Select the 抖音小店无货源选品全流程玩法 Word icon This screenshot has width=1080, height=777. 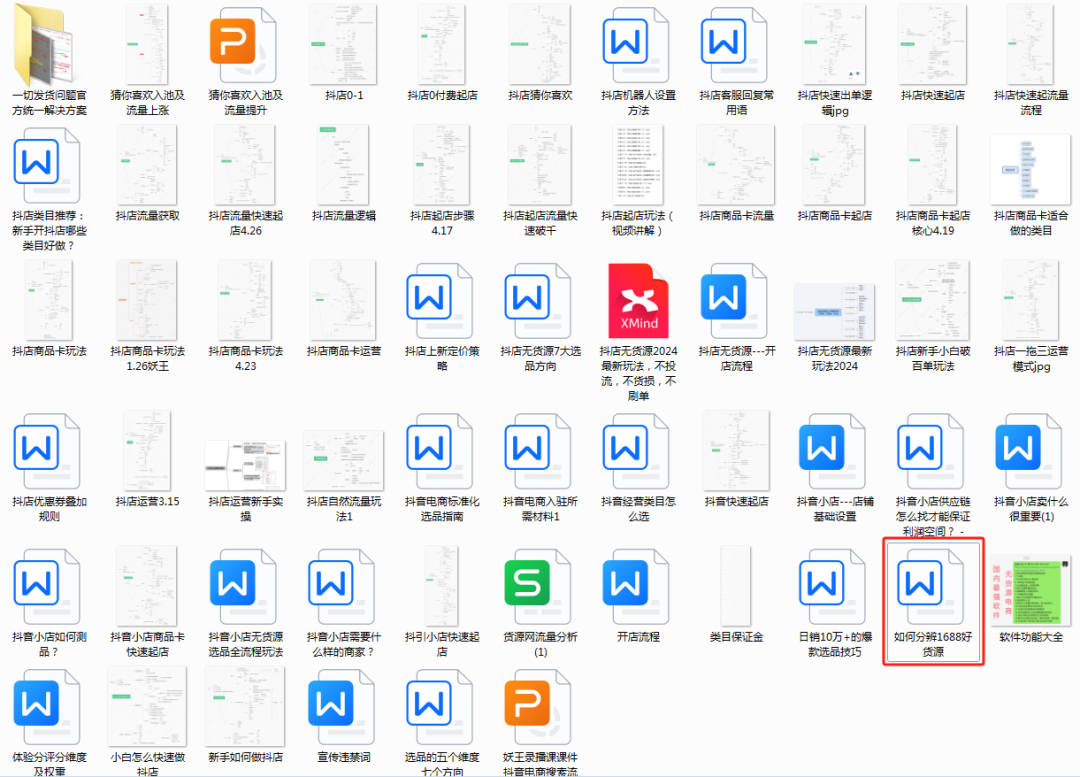[x=242, y=587]
